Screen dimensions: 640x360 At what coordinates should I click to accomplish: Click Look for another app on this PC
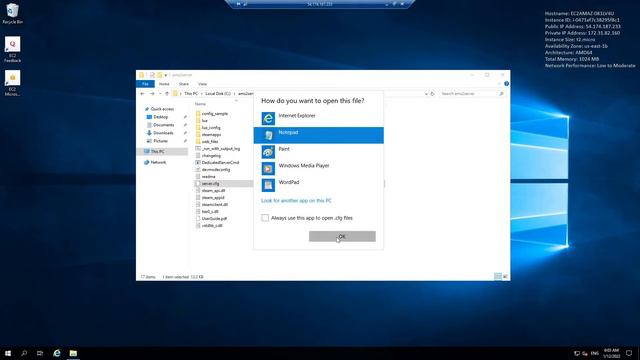[296, 201]
